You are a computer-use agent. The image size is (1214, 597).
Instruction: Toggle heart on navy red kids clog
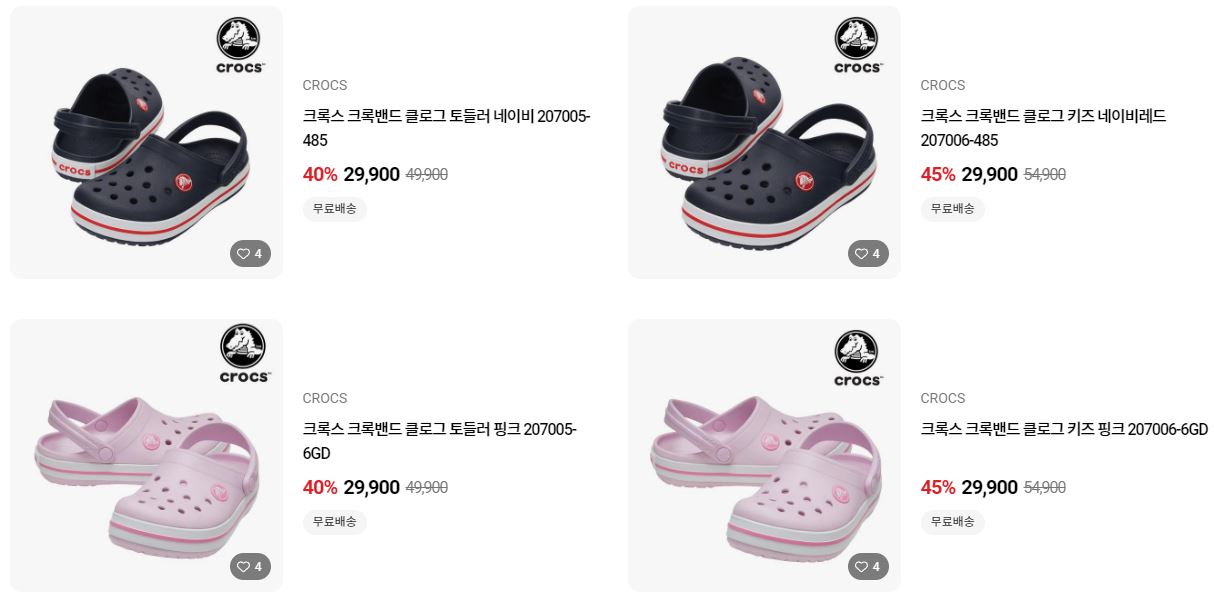(869, 254)
